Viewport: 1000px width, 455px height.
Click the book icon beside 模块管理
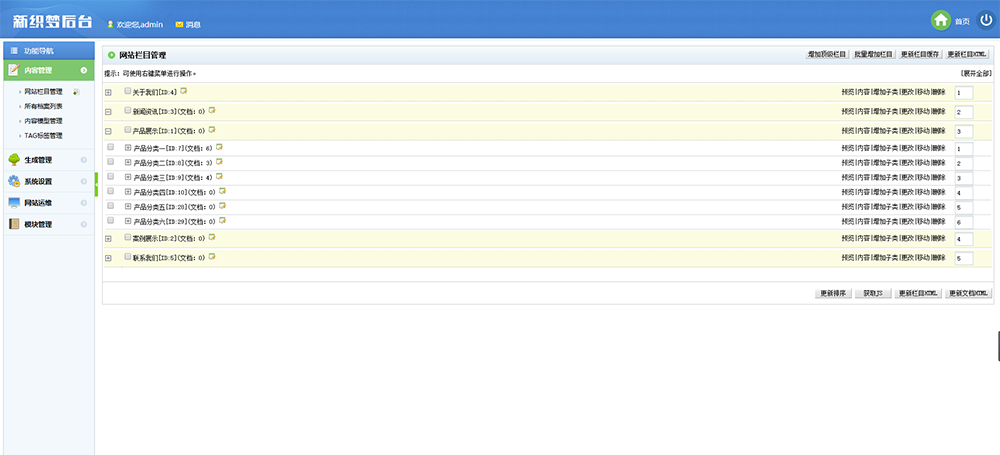pyautogui.click(x=14, y=224)
